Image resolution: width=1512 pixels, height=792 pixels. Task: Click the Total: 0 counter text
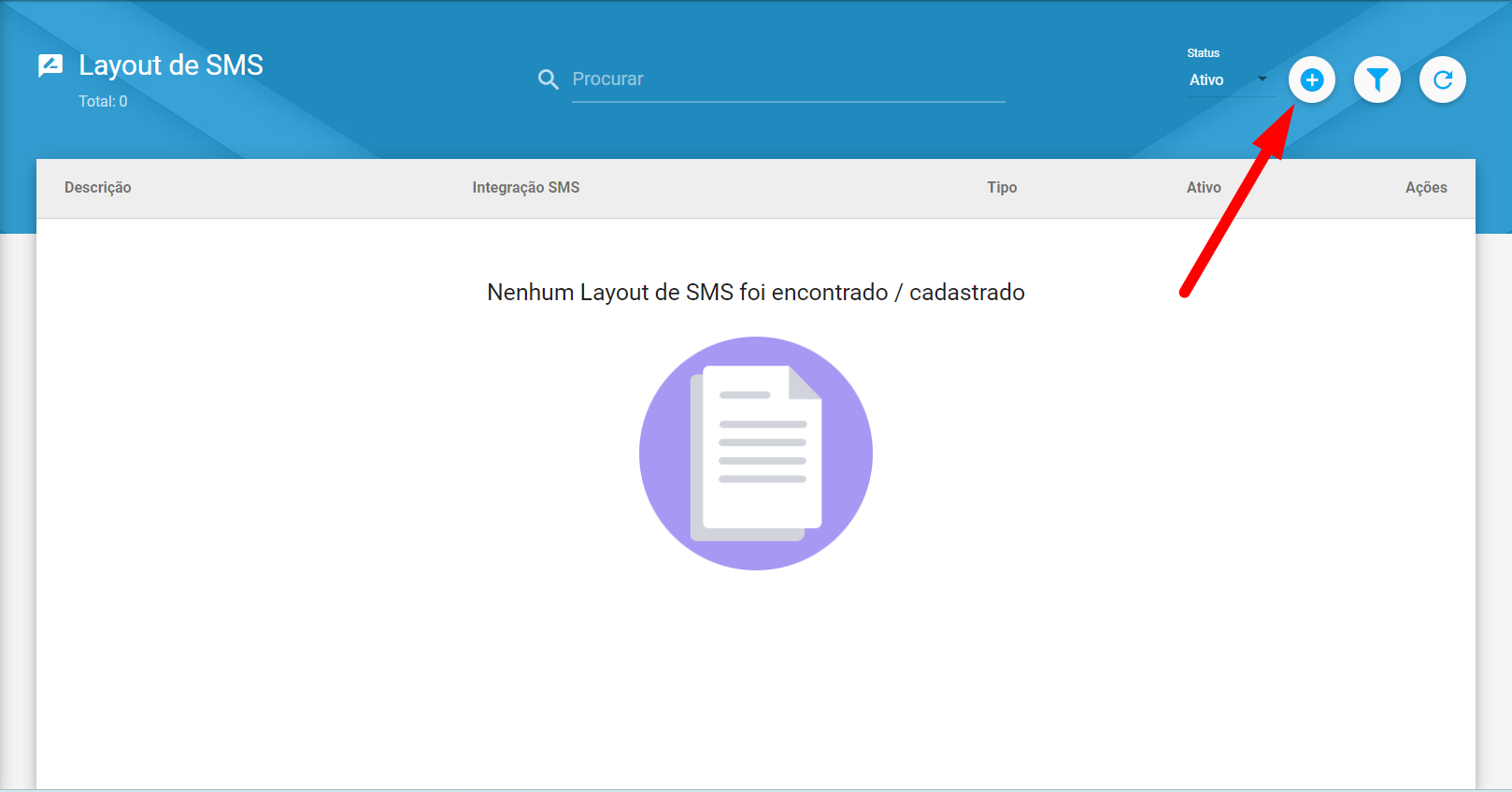tap(103, 101)
